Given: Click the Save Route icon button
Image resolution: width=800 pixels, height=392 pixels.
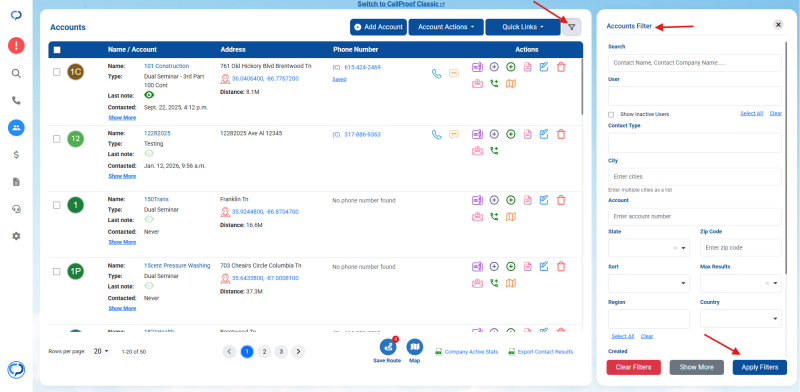Looking at the screenshot, I should click(388, 347).
